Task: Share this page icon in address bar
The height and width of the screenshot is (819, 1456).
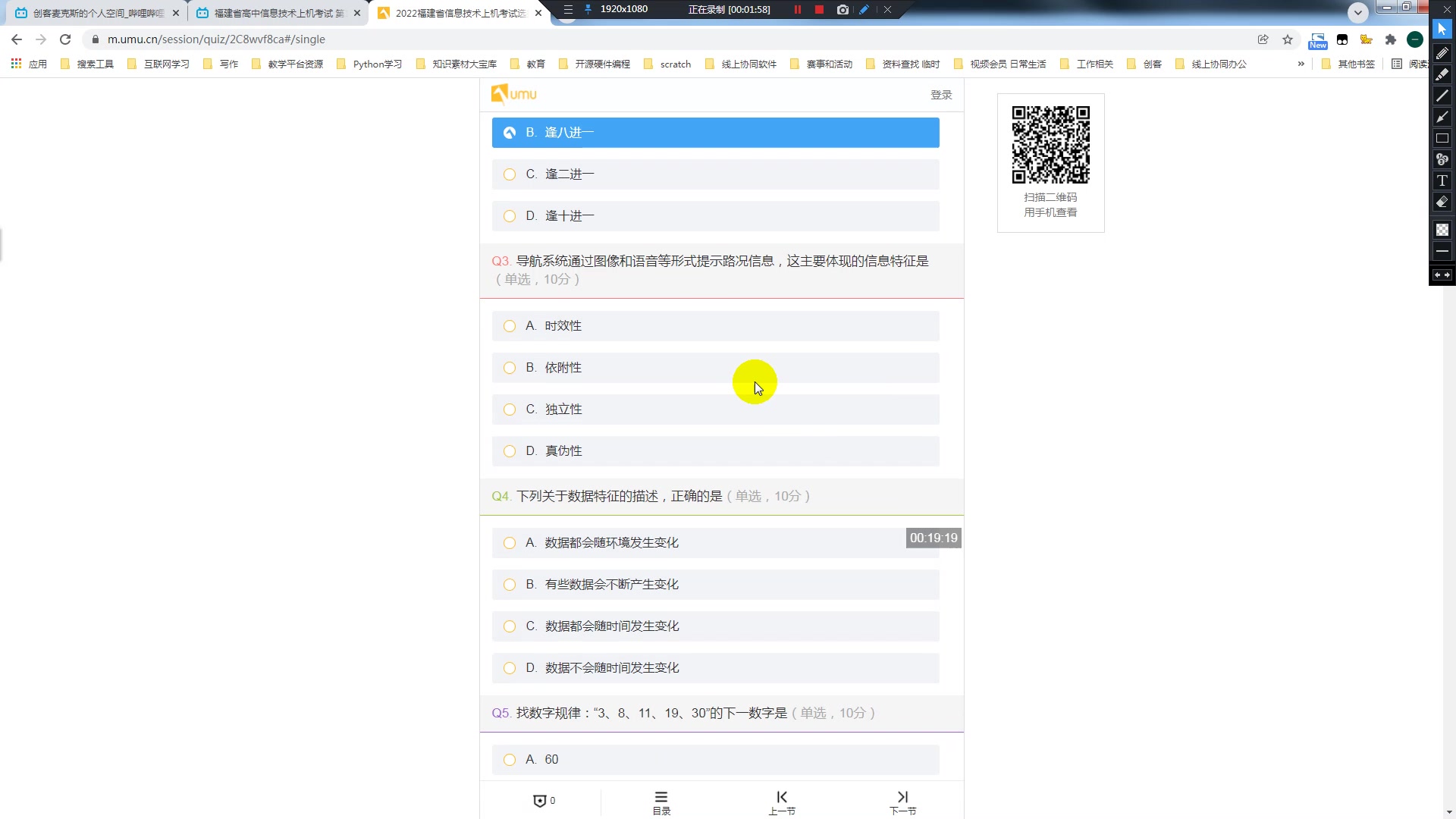Action: (x=1263, y=39)
